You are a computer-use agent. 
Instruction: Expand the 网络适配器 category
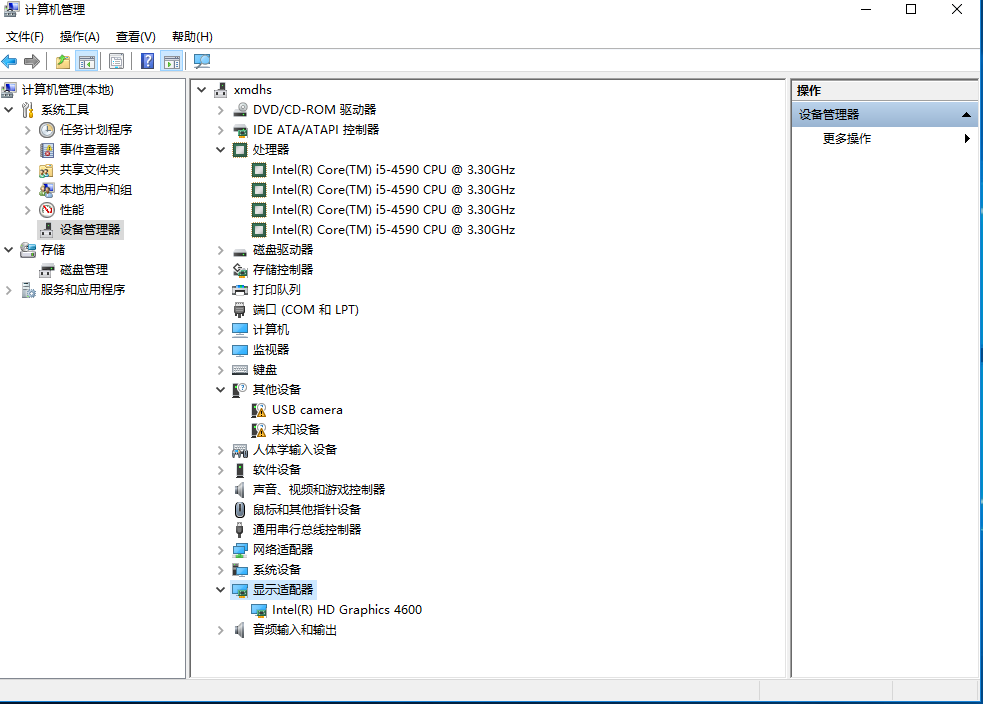click(x=221, y=550)
